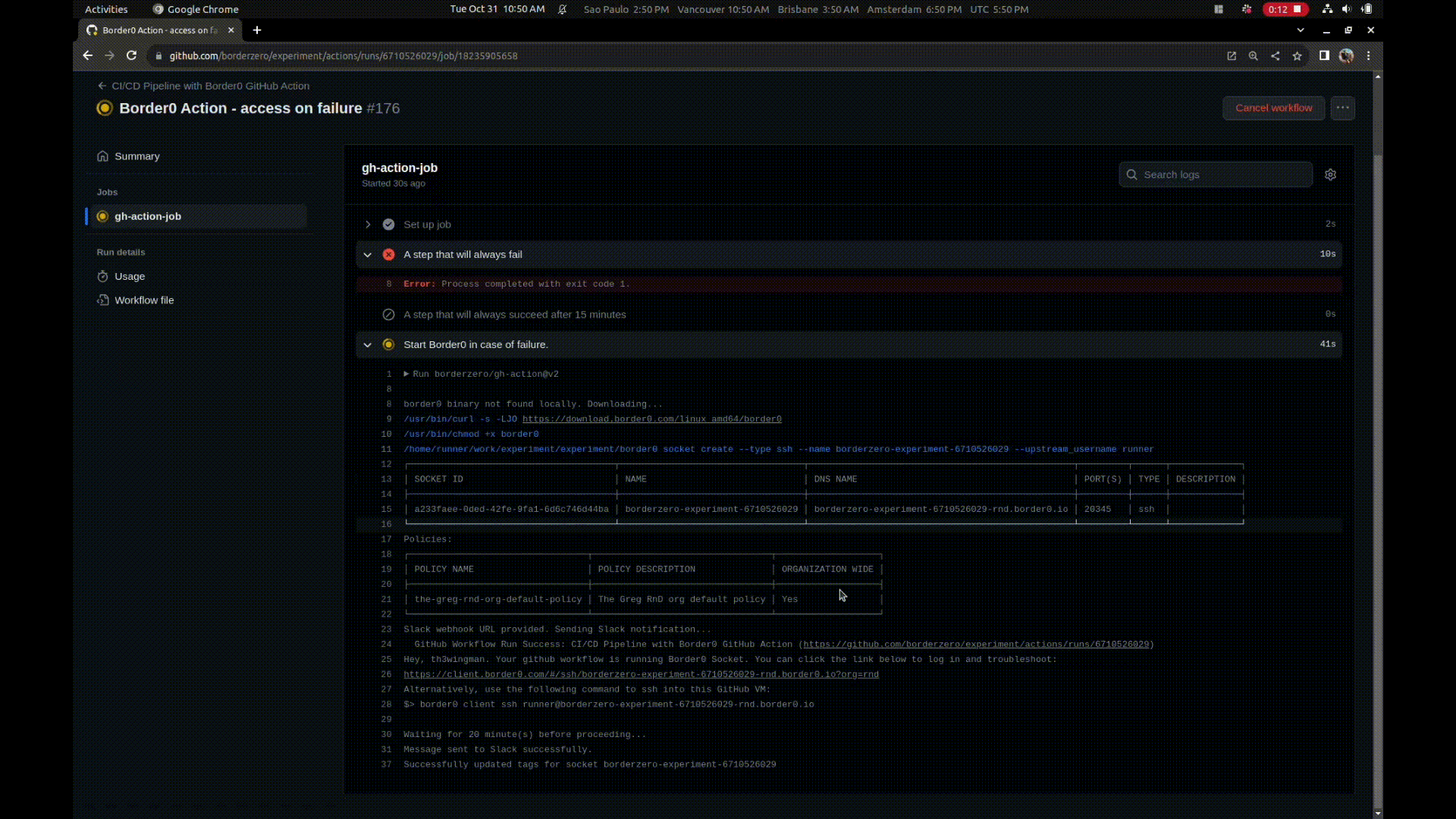Open the Chrome three-dot menu
Viewport: 1456px width, 819px height.
pyautogui.click(x=1368, y=55)
